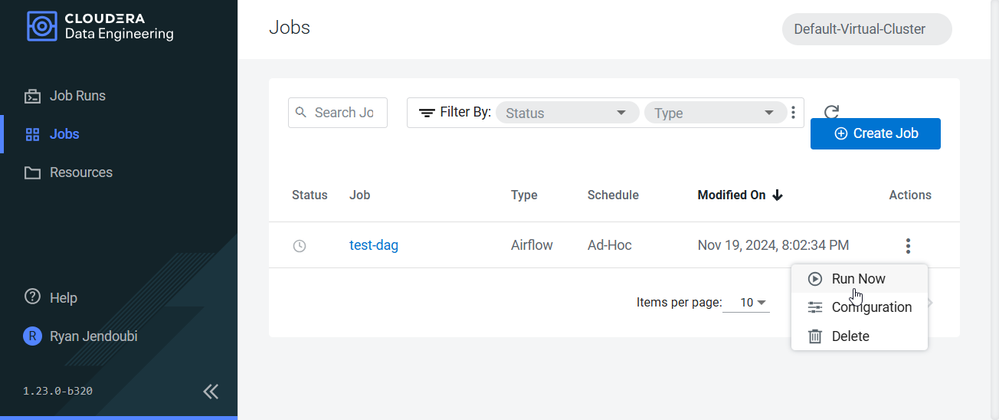Click the Create Job button
999x420 pixels.
click(x=875, y=134)
